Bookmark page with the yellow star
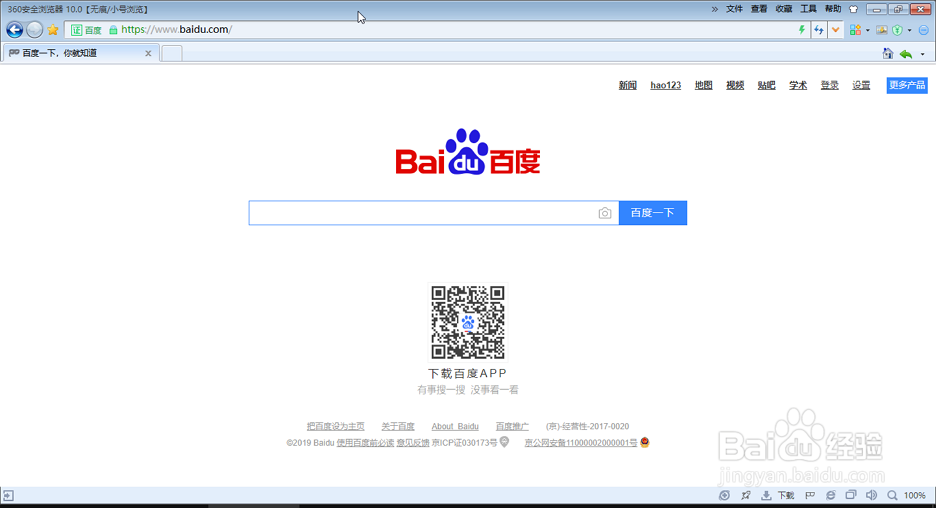The image size is (936, 508). [53, 30]
